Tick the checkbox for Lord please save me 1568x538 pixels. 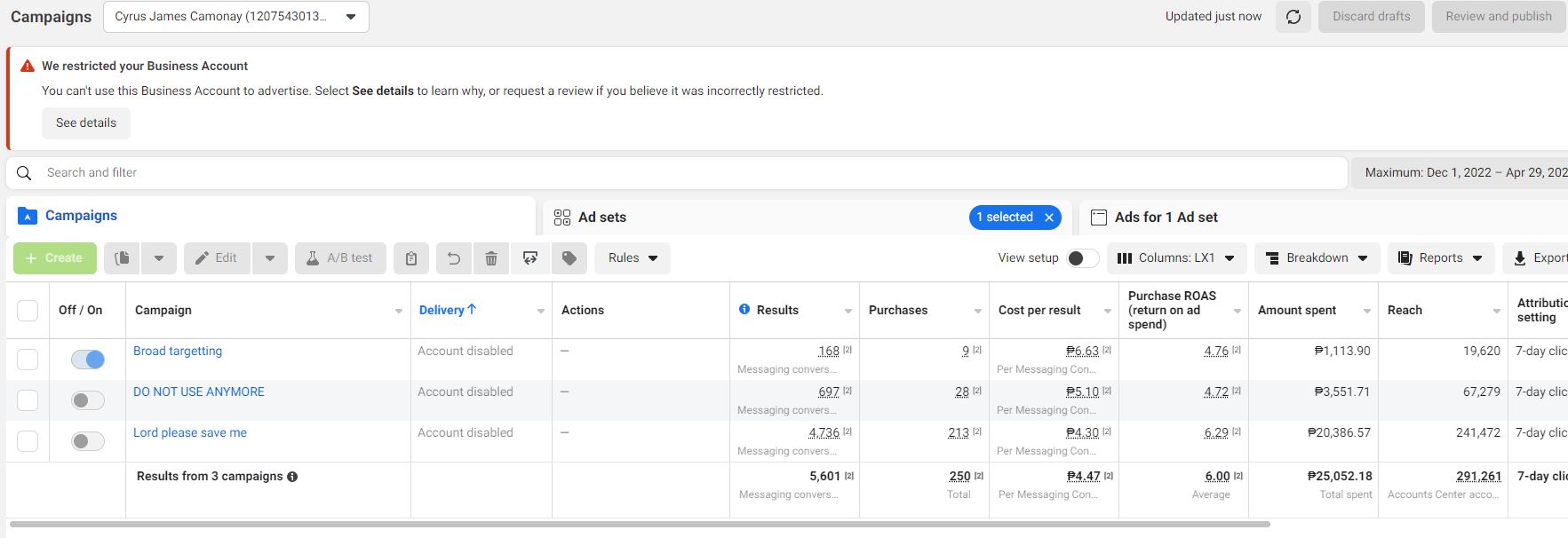pos(28,441)
